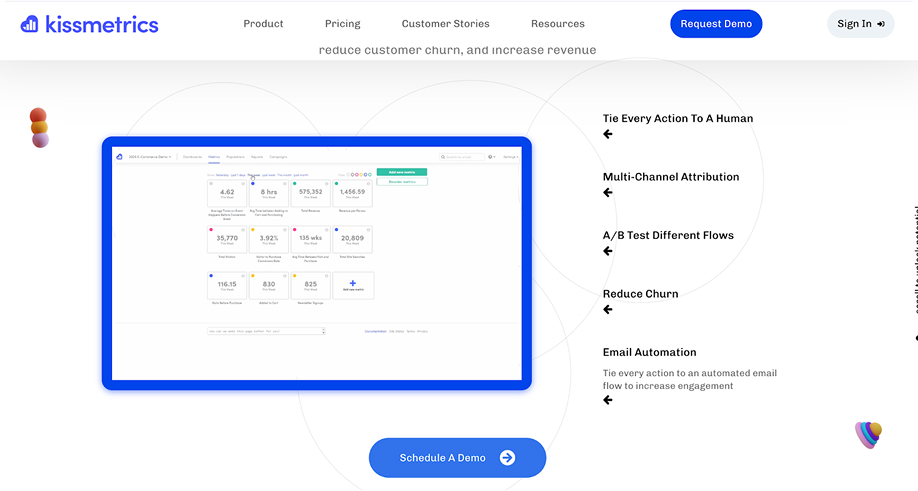Expand the A/B Test Different Flows section
Screen dimensions: 918x491
tap(667, 235)
